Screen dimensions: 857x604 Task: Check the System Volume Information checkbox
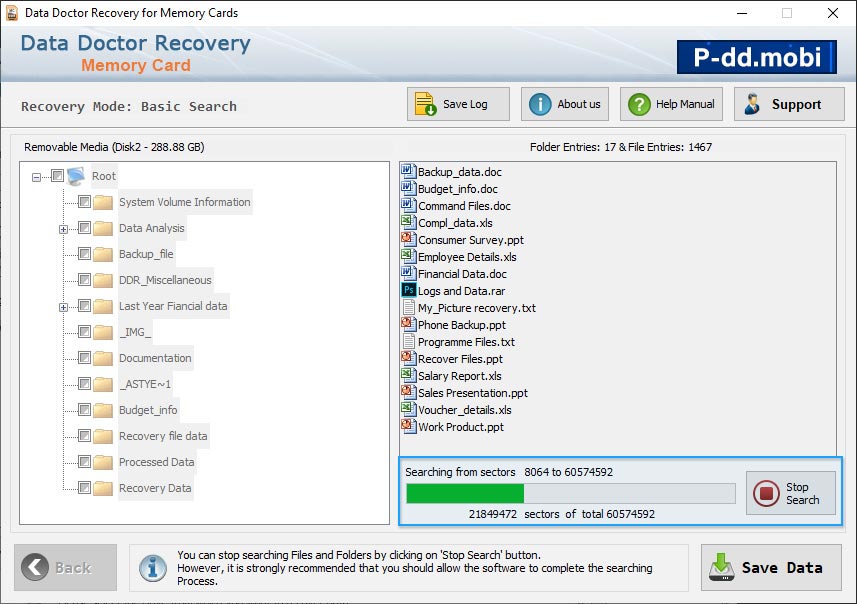click(x=84, y=202)
